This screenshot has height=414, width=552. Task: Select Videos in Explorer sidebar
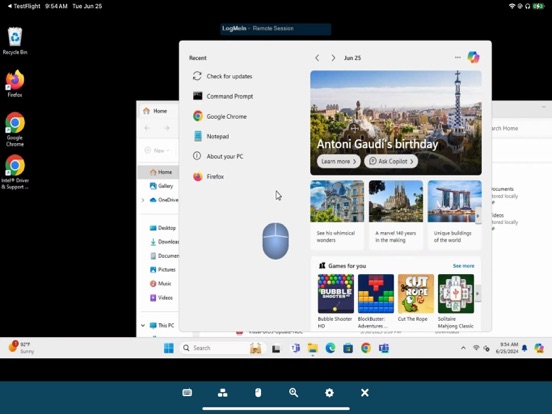click(x=162, y=297)
